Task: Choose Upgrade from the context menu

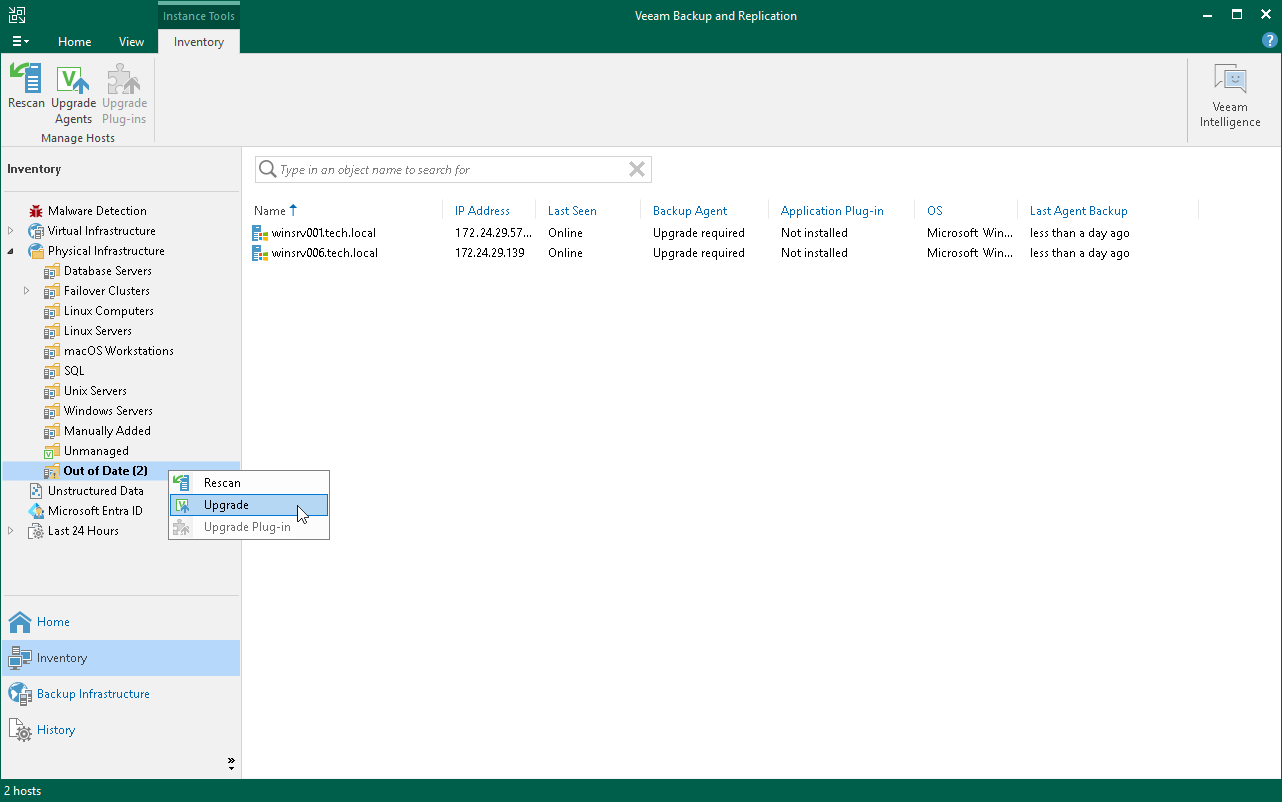Action: (x=225, y=505)
